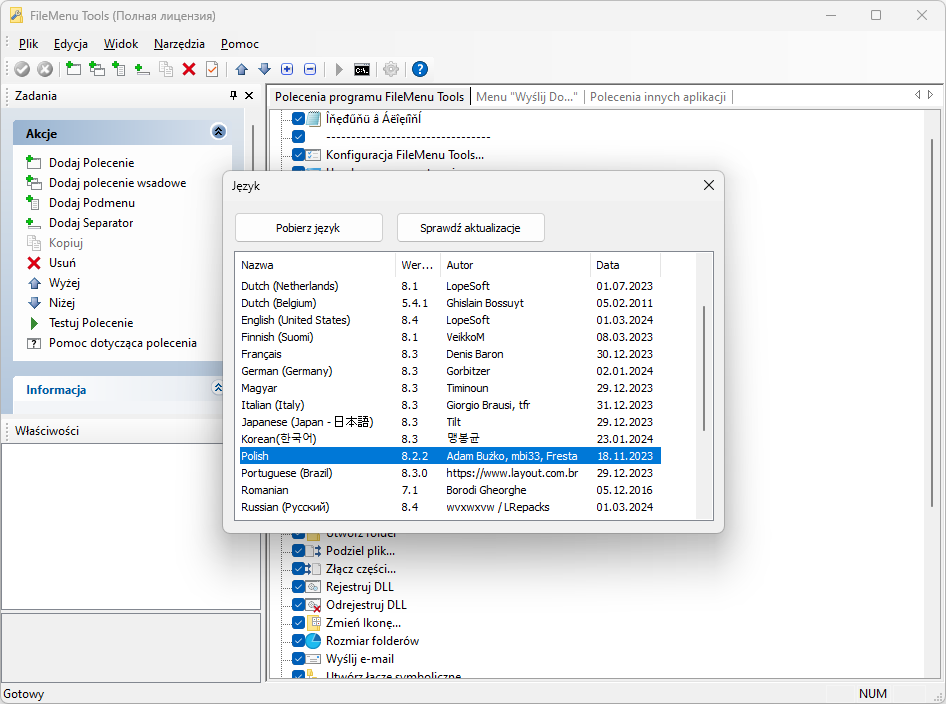Select Polecenia programu FileMenu Tools tab
The height and width of the screenshot is (704, 946).
(369, 97)
